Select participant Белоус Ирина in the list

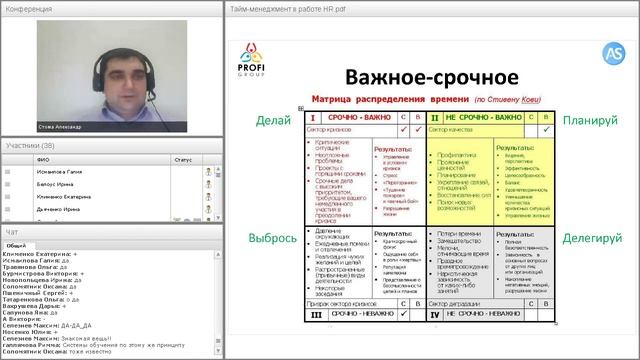click(55, 184)
